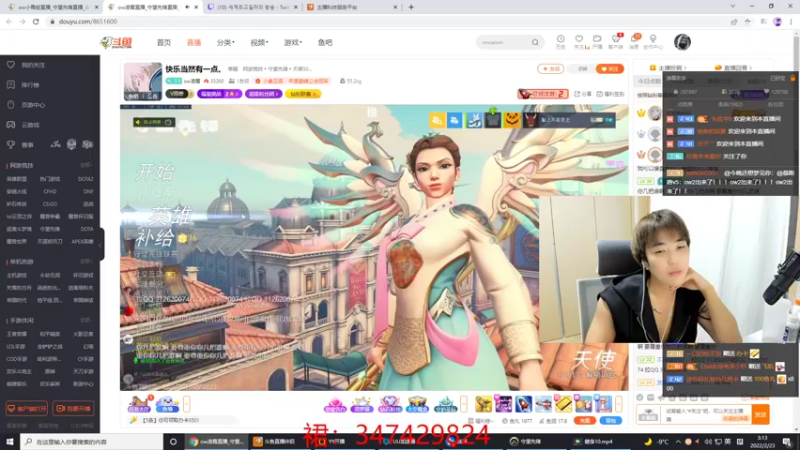This screenshot has height=450, width=800.
Task: Expand the 游戏 games dropdown
Action: [293, 42]
